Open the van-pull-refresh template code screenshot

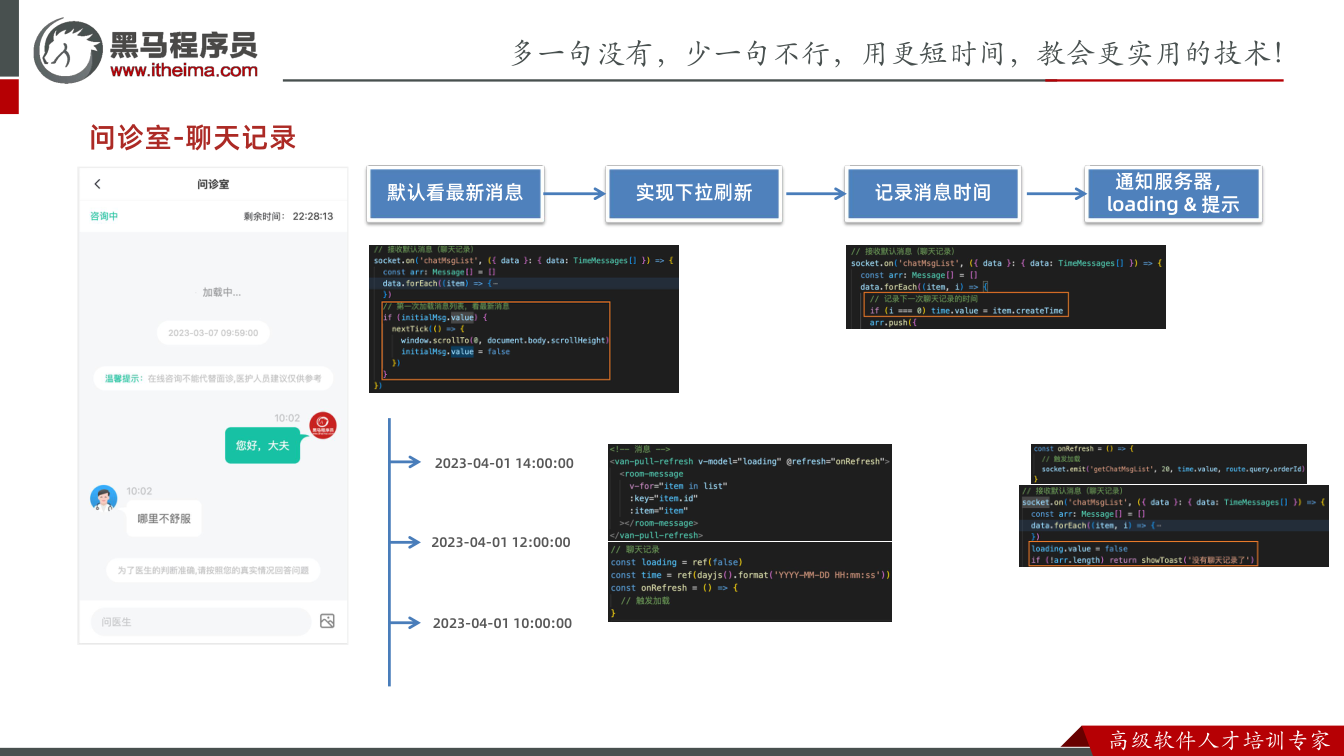[x=750, y=493]
